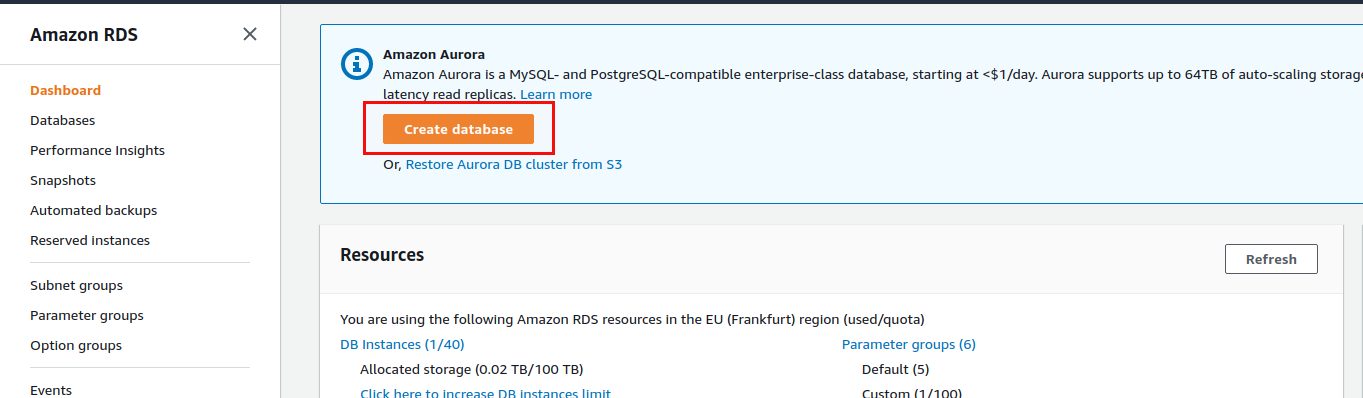Go to Performance Insights
Viewport: 1363px width, 398px height.
point(97,150)
